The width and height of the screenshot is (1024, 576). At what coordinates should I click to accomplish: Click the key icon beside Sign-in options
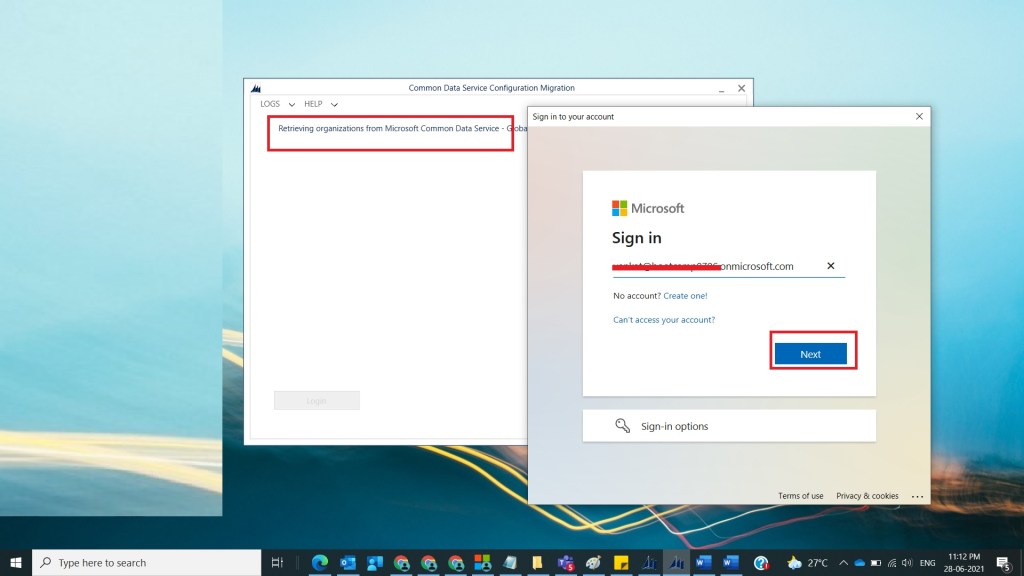point(622,426)
